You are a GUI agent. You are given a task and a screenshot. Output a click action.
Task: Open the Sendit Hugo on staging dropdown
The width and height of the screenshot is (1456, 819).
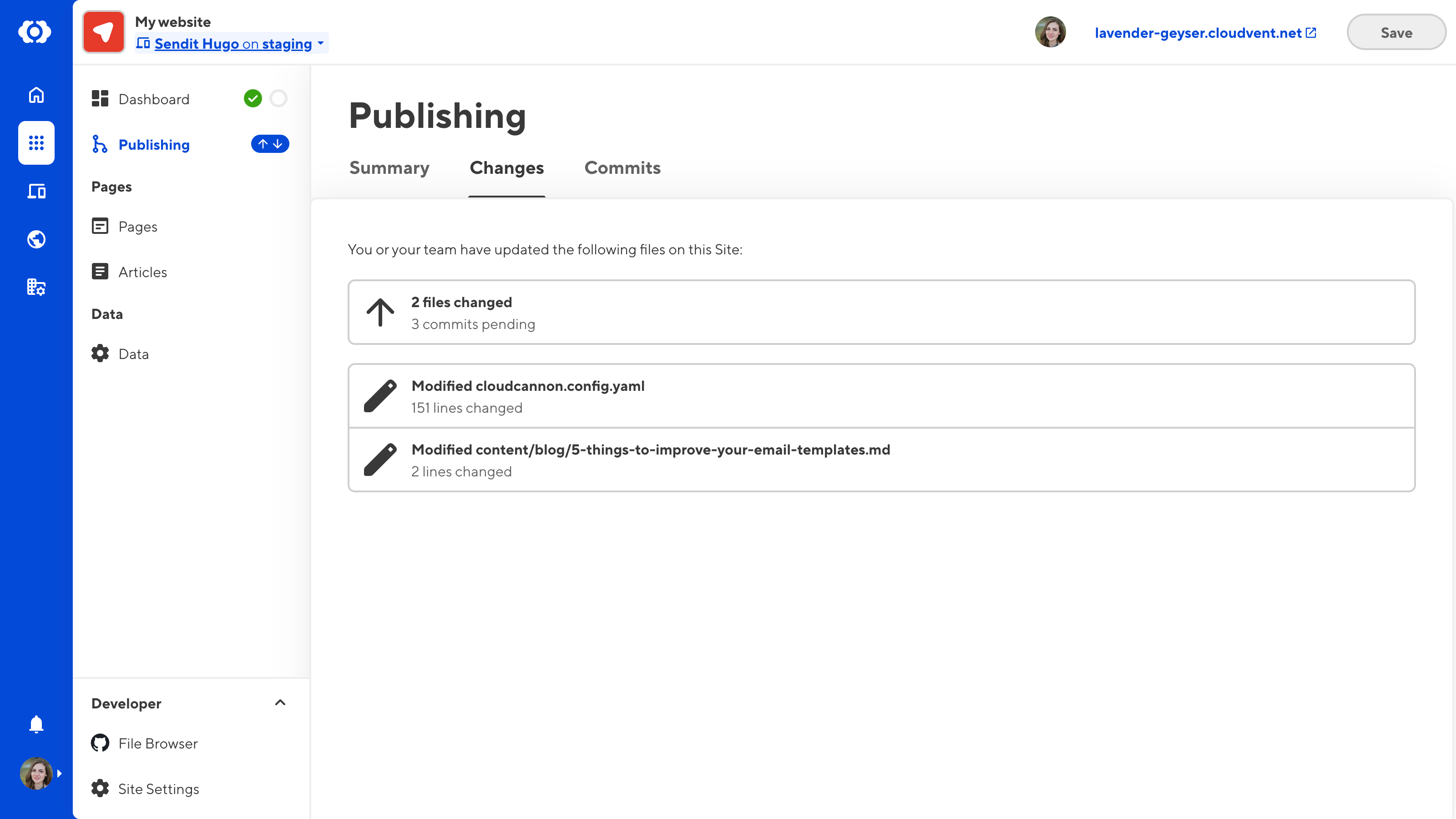click(232, 44)
